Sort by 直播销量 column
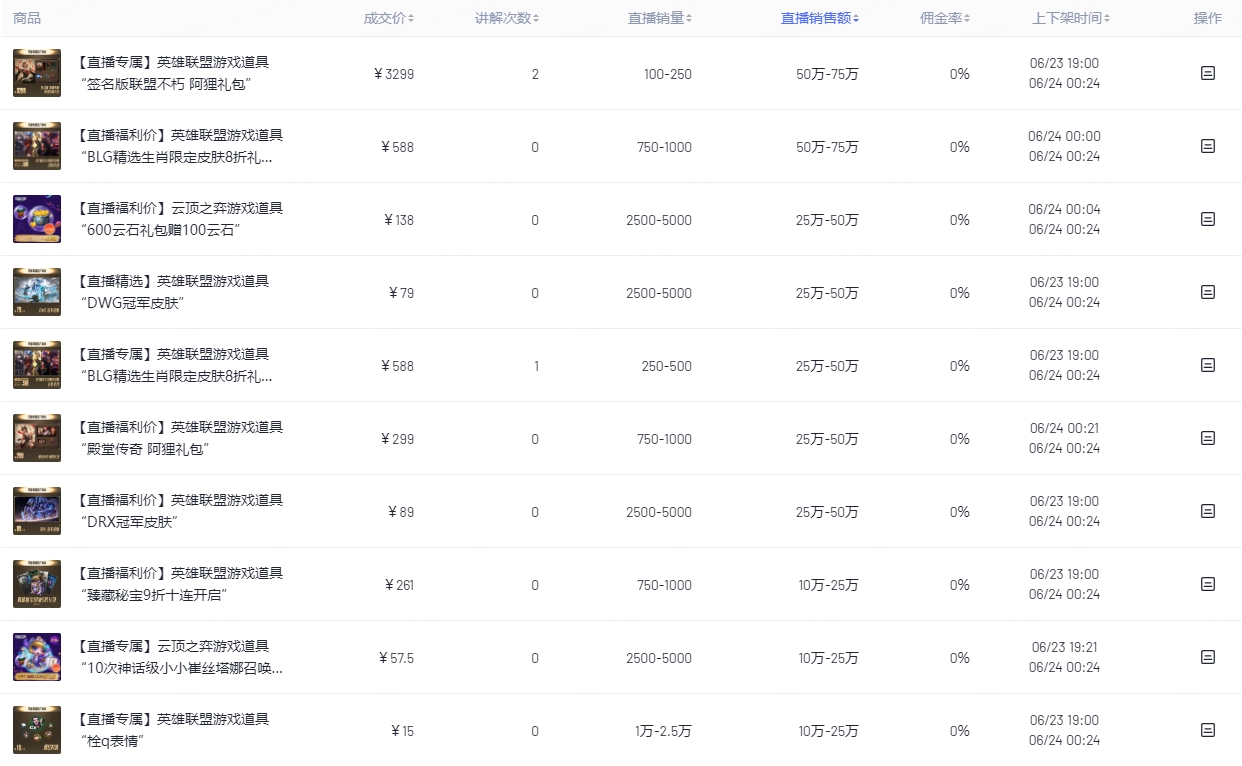Image resolution: width=1242 pixels, height=766 pixels. (660, 18)
